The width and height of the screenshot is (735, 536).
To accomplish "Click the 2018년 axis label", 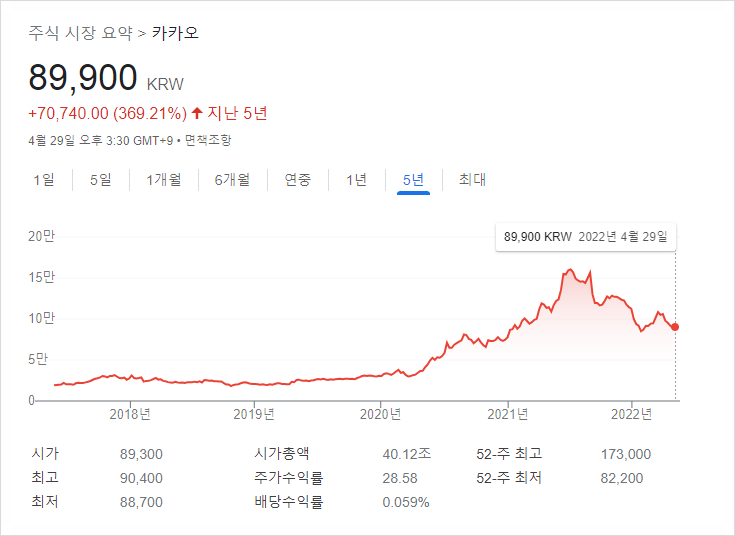I will coord(130,414).
